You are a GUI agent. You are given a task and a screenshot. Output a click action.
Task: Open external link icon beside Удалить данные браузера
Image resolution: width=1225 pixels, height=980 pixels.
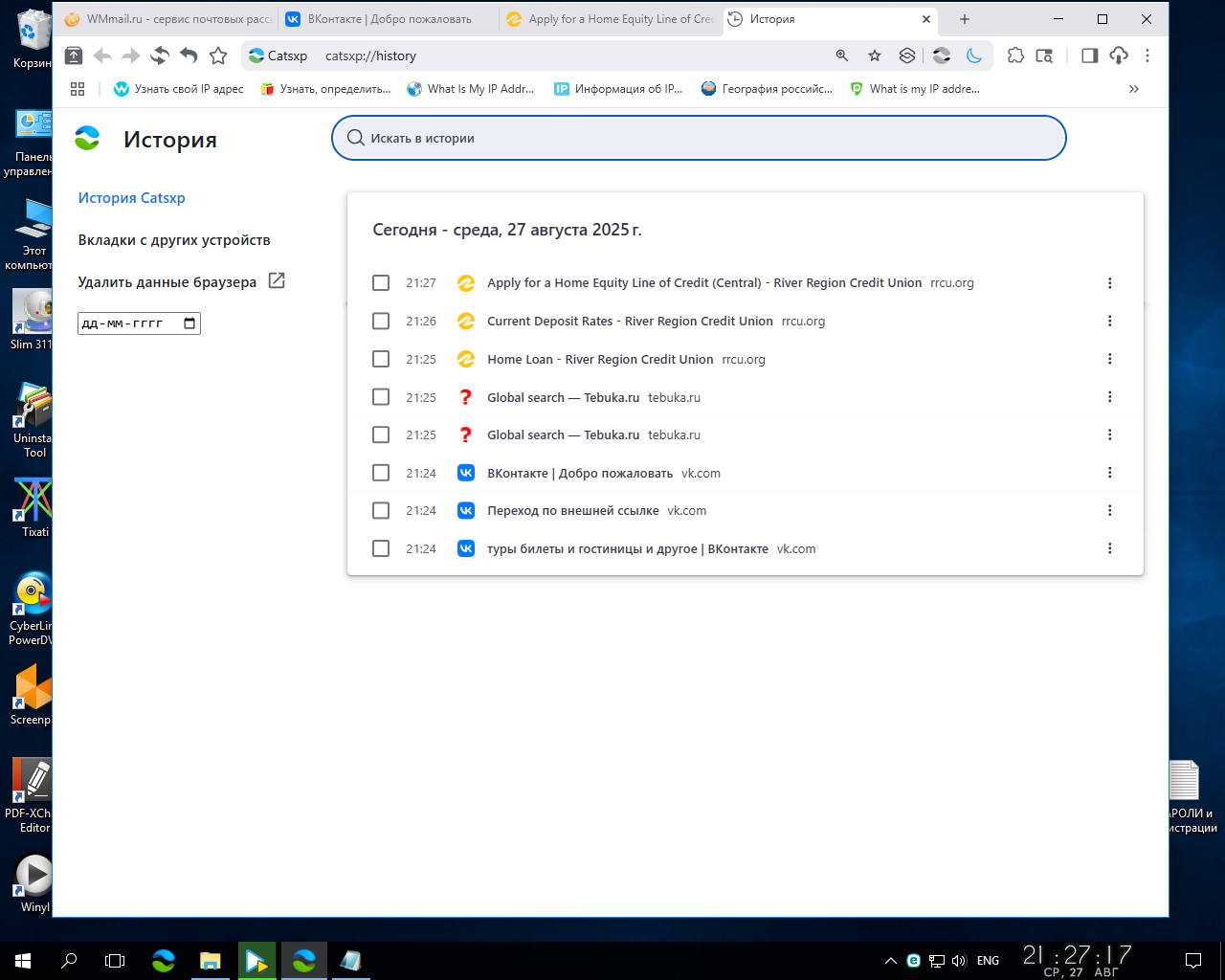coord(277,280)
